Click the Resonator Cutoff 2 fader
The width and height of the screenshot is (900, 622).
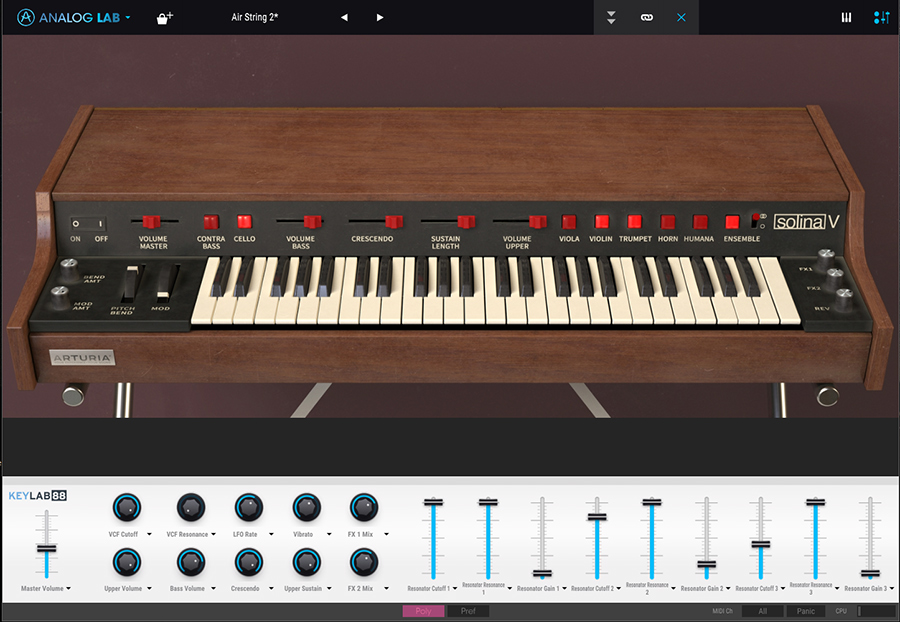597,517
